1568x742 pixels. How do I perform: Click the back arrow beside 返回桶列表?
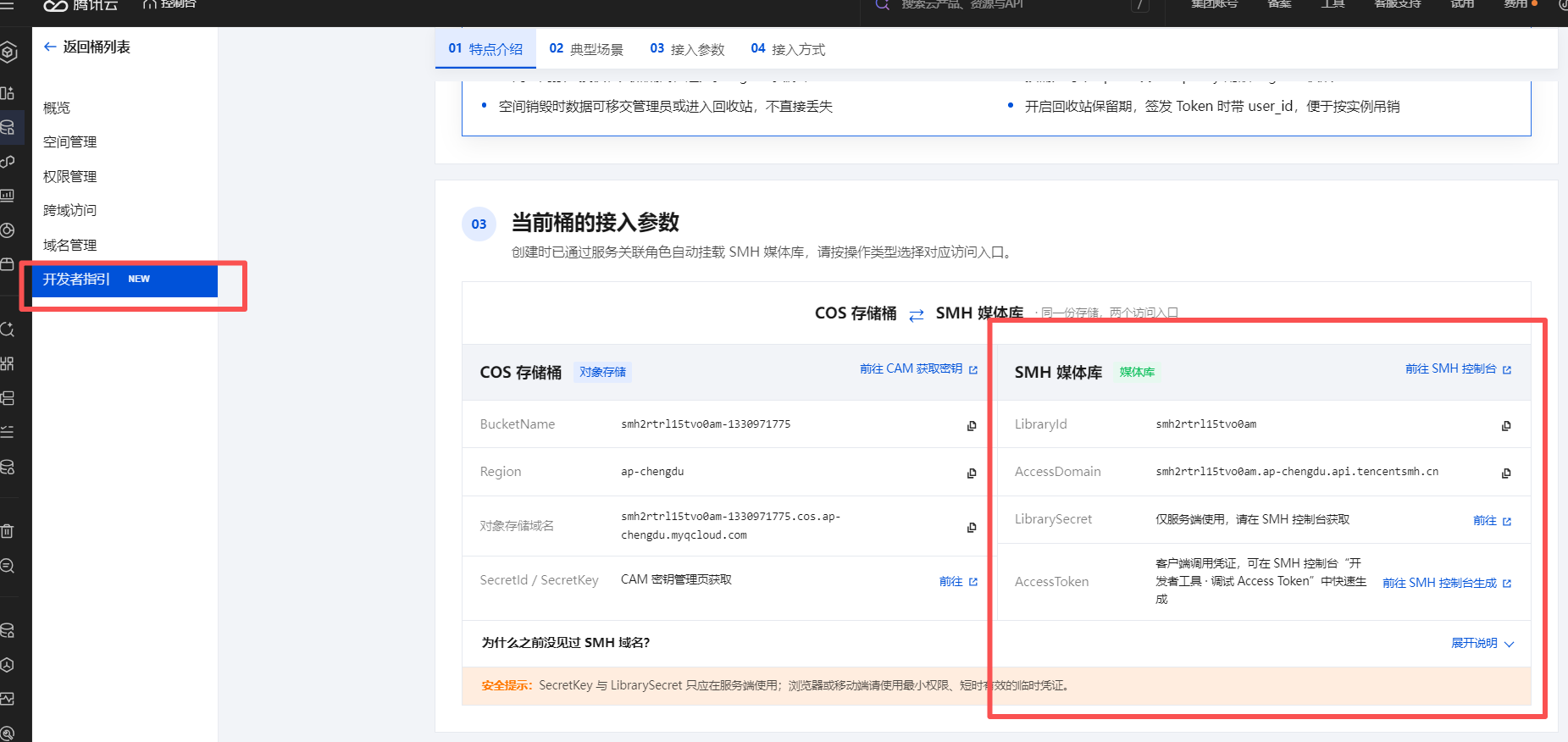[50, 47]
